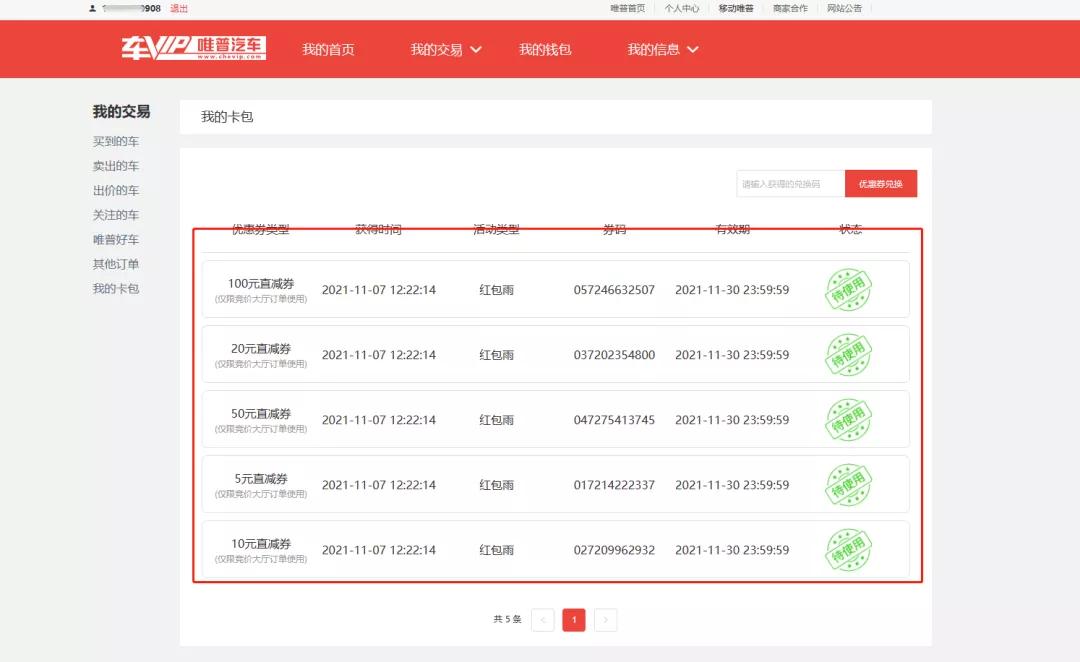1080x662 pixels.
Task: Click coupon code 047275413745
Action: 614,420
